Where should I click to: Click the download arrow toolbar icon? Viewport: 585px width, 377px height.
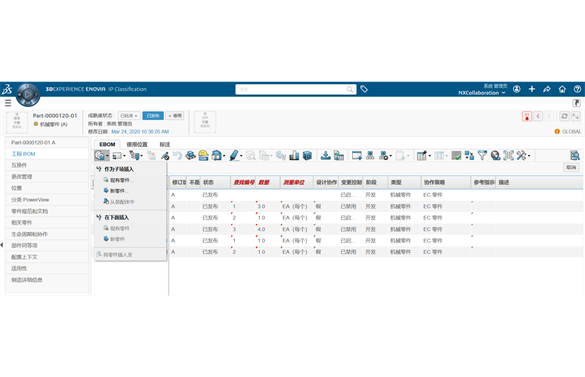(325, 155)
